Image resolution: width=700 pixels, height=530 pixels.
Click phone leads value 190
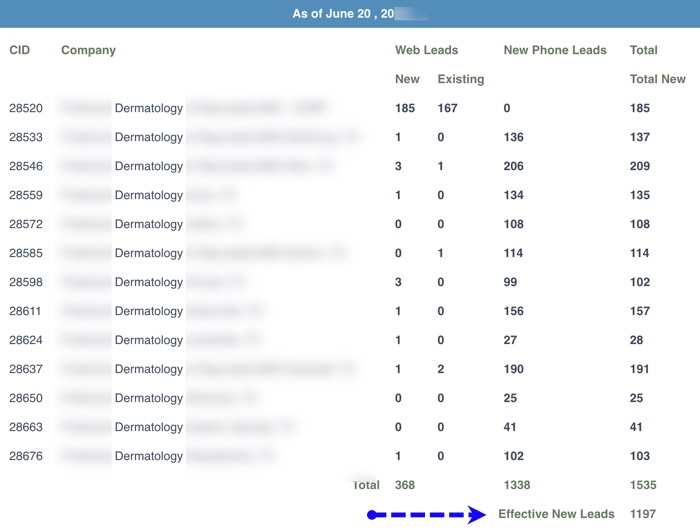pos(513,369)
